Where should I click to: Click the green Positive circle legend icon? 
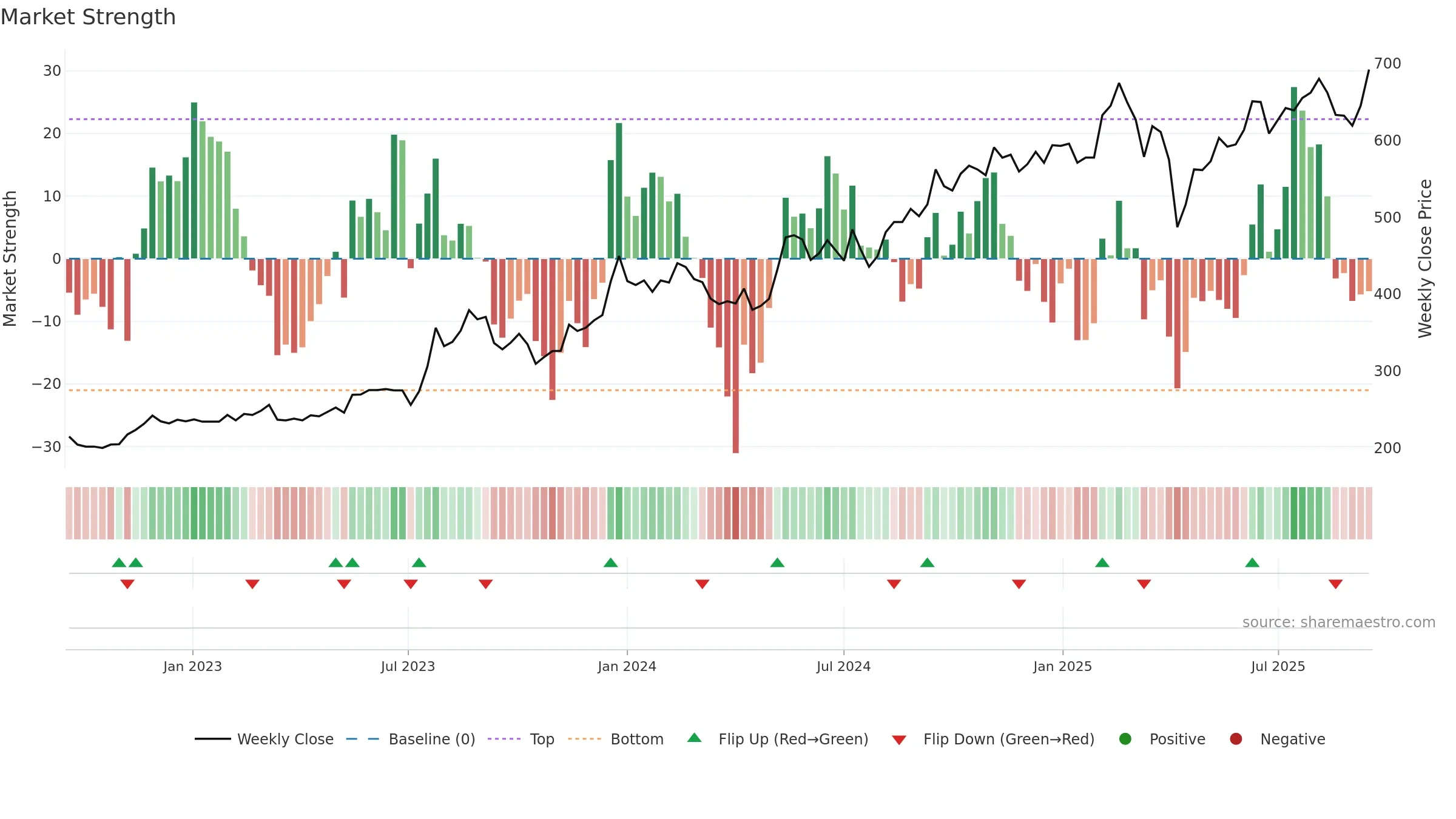[x=1125, y=739]
